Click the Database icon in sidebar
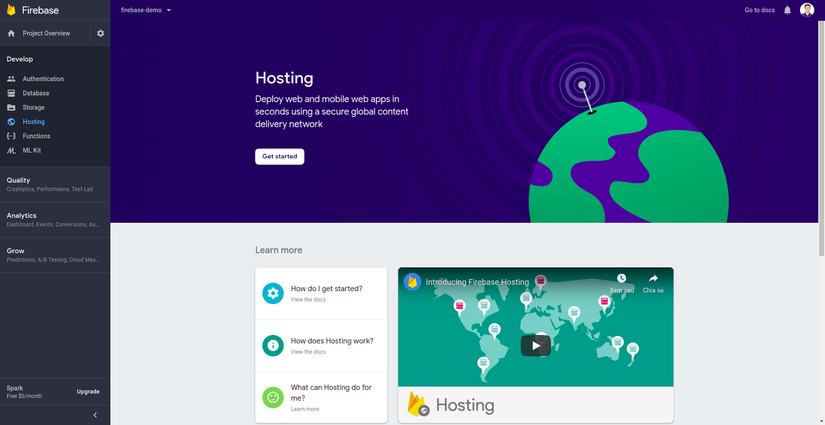 click(11, 93)
